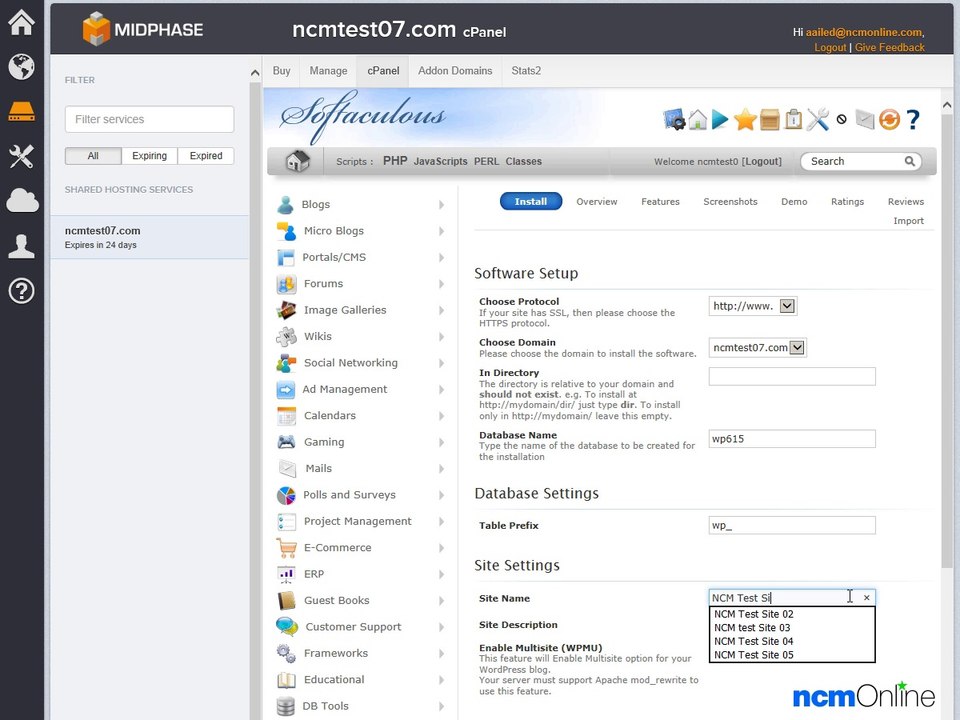Collapse the services filter panel chevron
This screenshot has height=720, width=960.
[255, 73]
